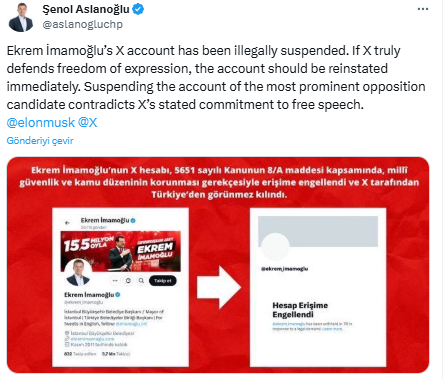Open the three-dot more options menu

423,9
